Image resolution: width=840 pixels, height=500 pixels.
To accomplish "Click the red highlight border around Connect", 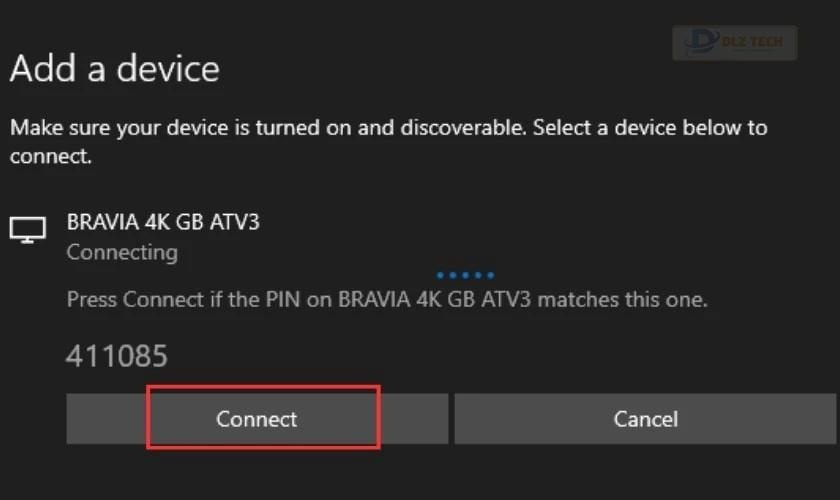I will [x=264, y=386].
